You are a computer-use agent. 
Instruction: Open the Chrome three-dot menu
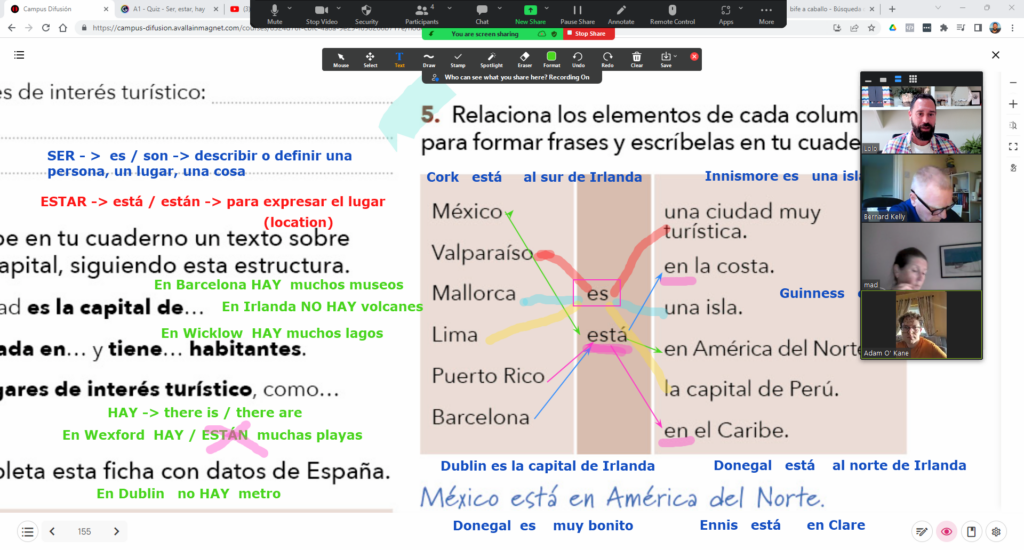(x=1013, y=28)
